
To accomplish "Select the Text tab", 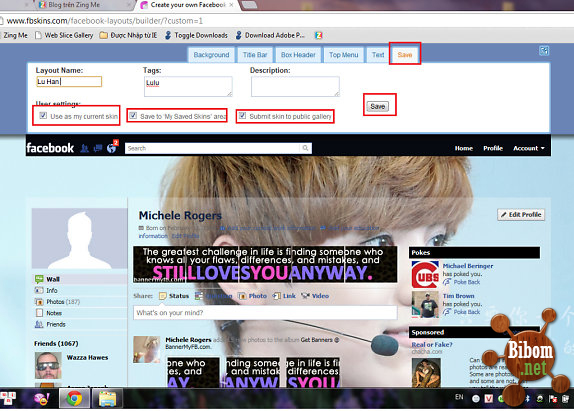I will (x=378, y=55).
